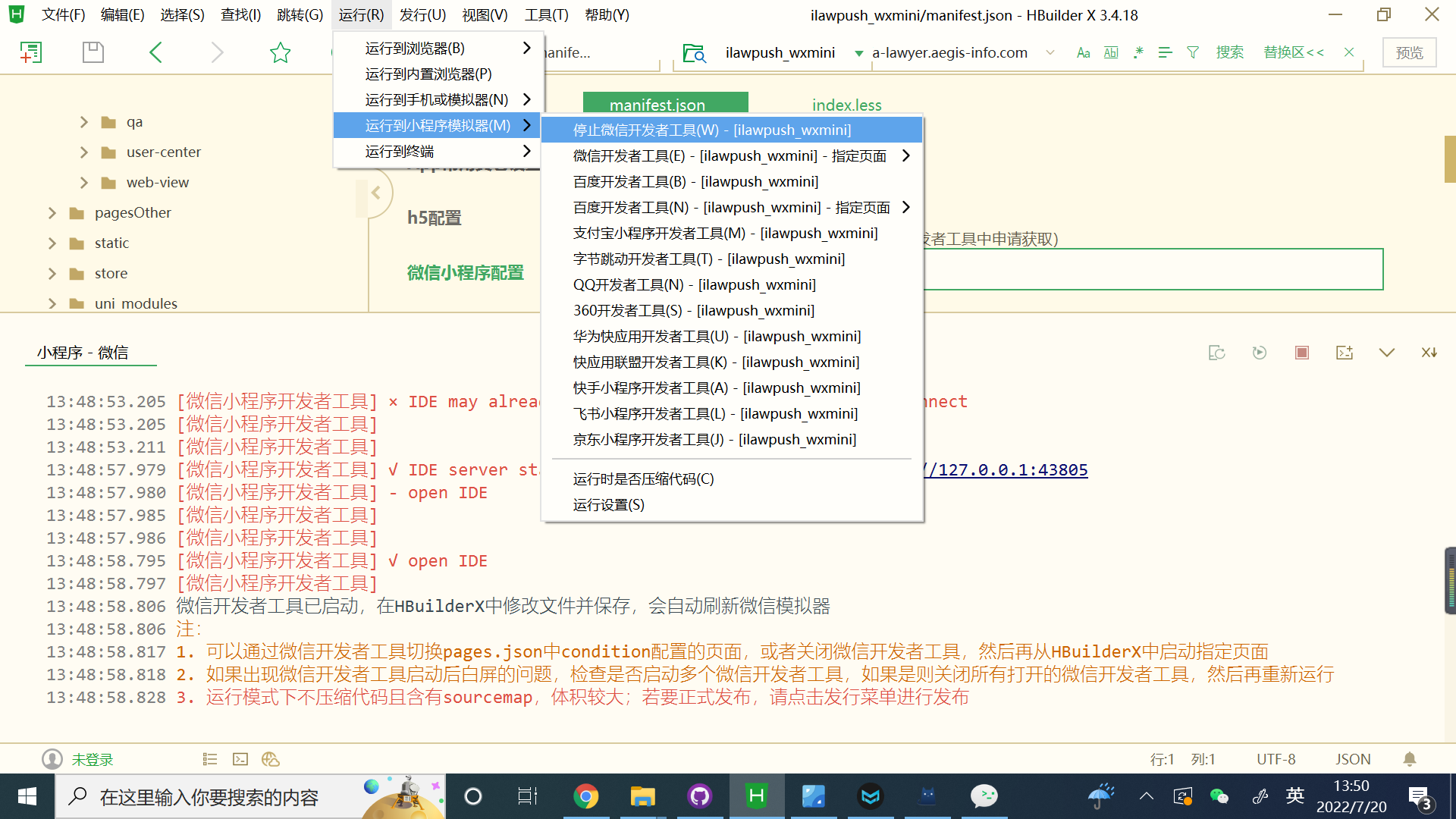Open Chrome from the Windows taskbar
The image size is (1456, 819).
[x=585, y=796]
